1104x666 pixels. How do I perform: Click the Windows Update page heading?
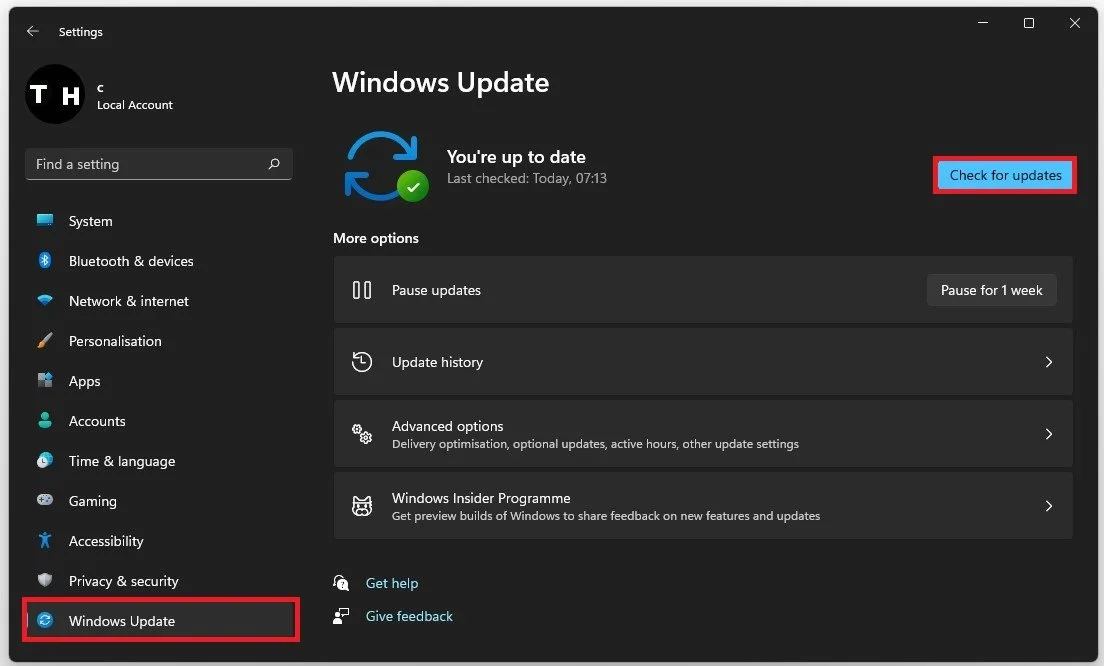click(x=441, y=82)
